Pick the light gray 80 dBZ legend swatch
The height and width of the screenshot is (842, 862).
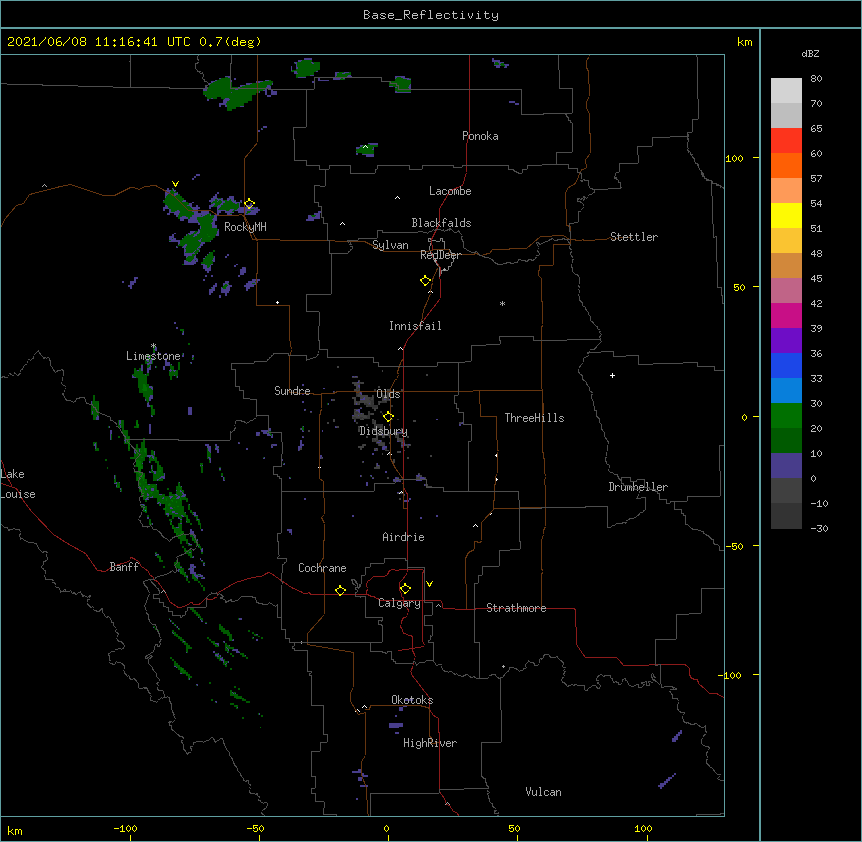point(786,90)
